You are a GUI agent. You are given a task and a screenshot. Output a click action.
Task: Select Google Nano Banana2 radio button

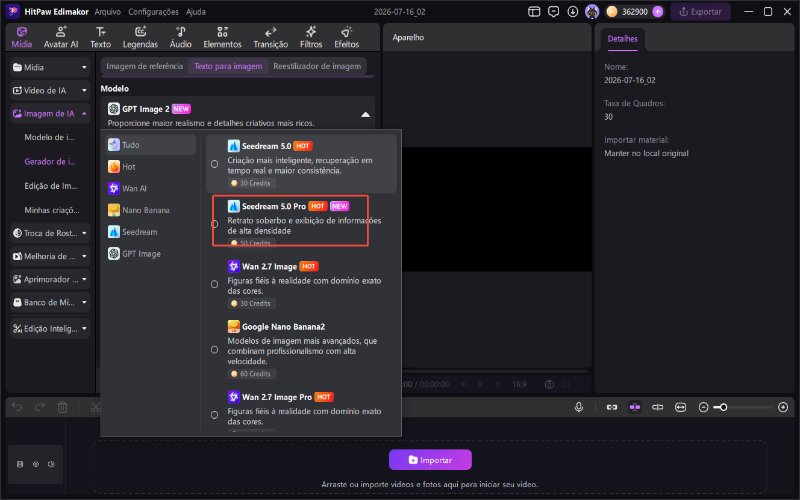(214, 349)
